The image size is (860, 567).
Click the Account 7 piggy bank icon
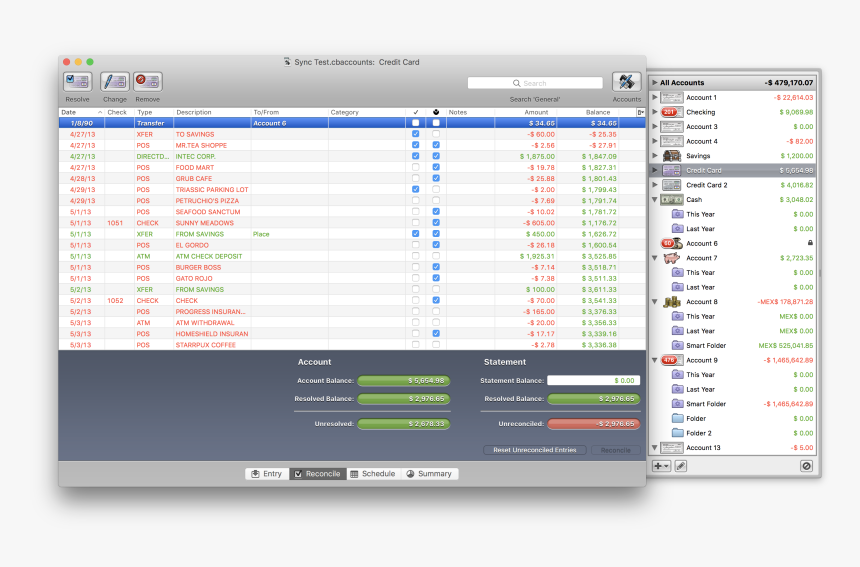(671, 258)
